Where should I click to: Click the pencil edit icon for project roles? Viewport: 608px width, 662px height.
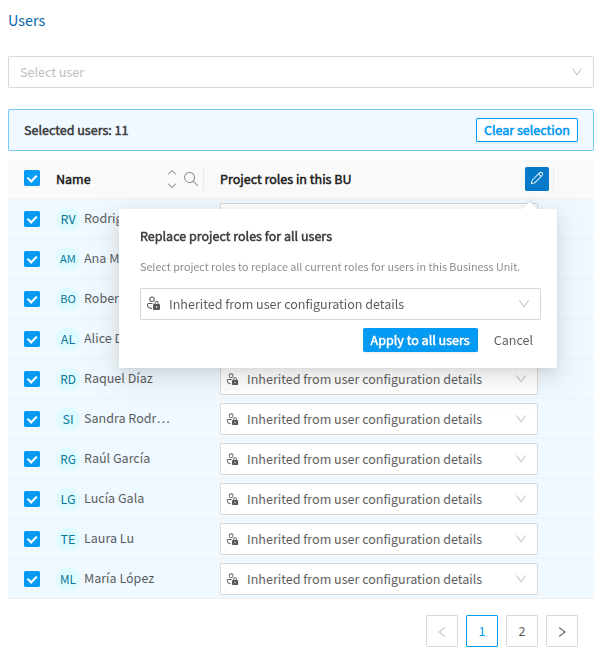(537, 179)
